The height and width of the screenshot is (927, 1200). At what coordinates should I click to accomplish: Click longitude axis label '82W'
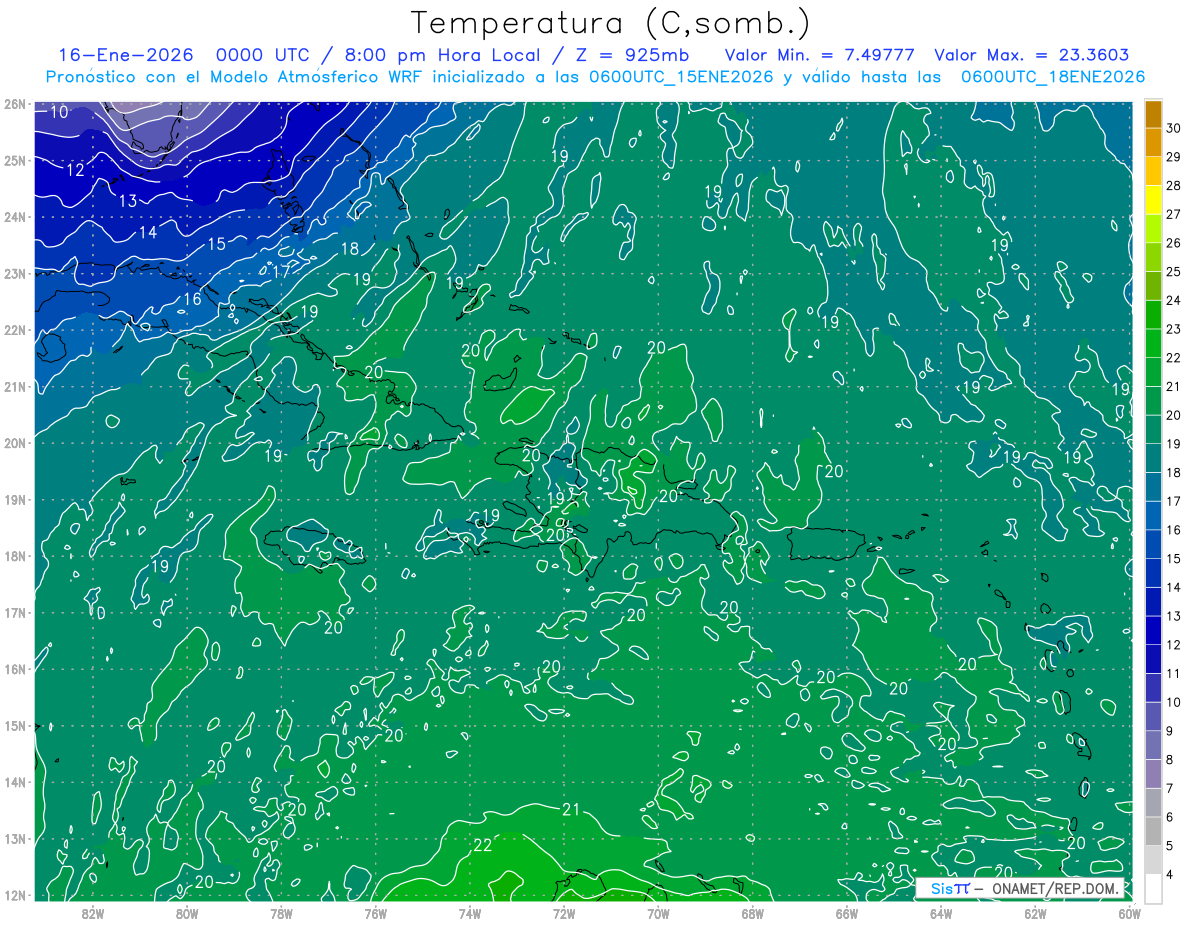click(x=93, y=913)
